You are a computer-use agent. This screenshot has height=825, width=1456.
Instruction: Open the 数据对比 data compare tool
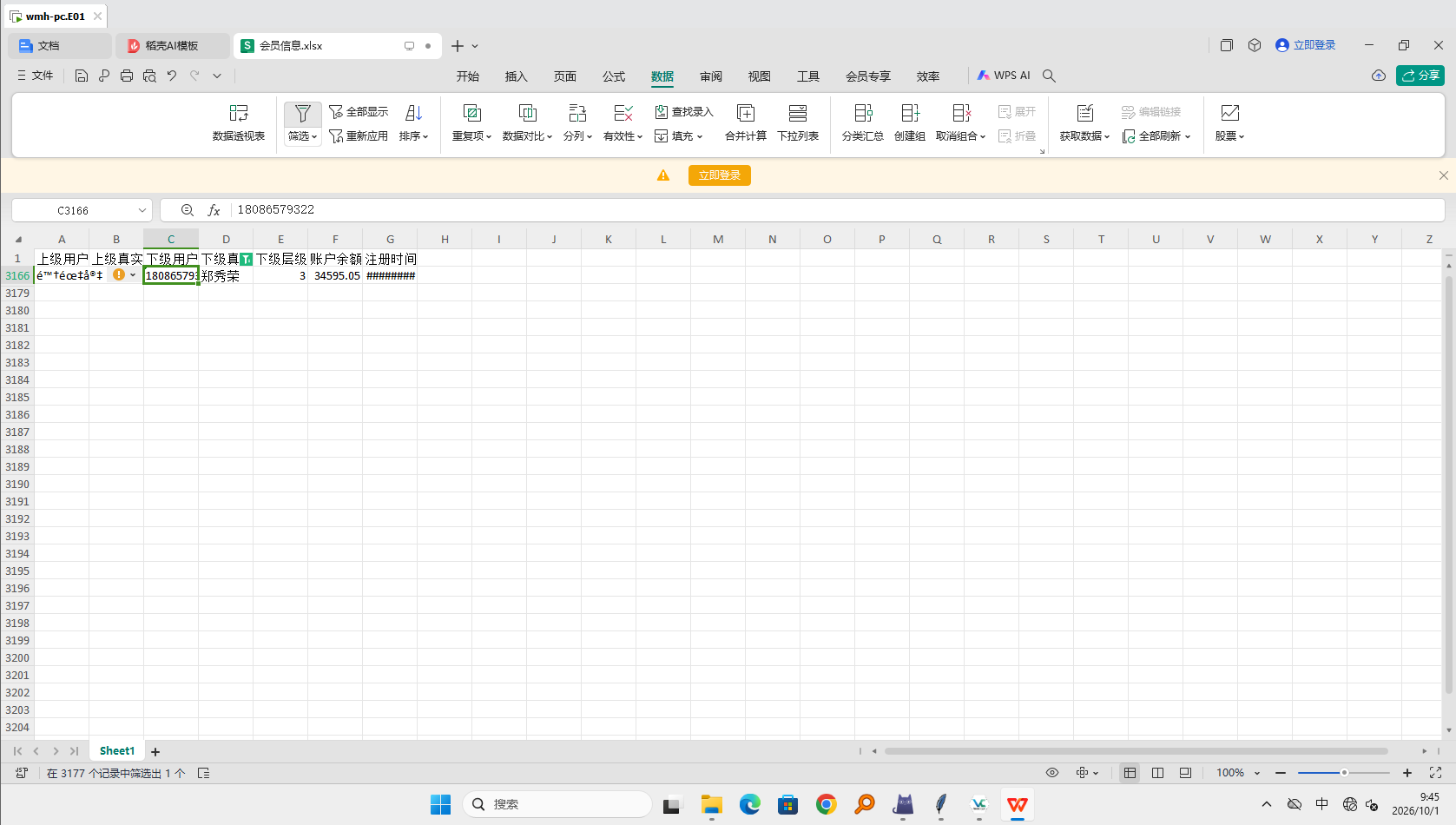coord(527,123)
